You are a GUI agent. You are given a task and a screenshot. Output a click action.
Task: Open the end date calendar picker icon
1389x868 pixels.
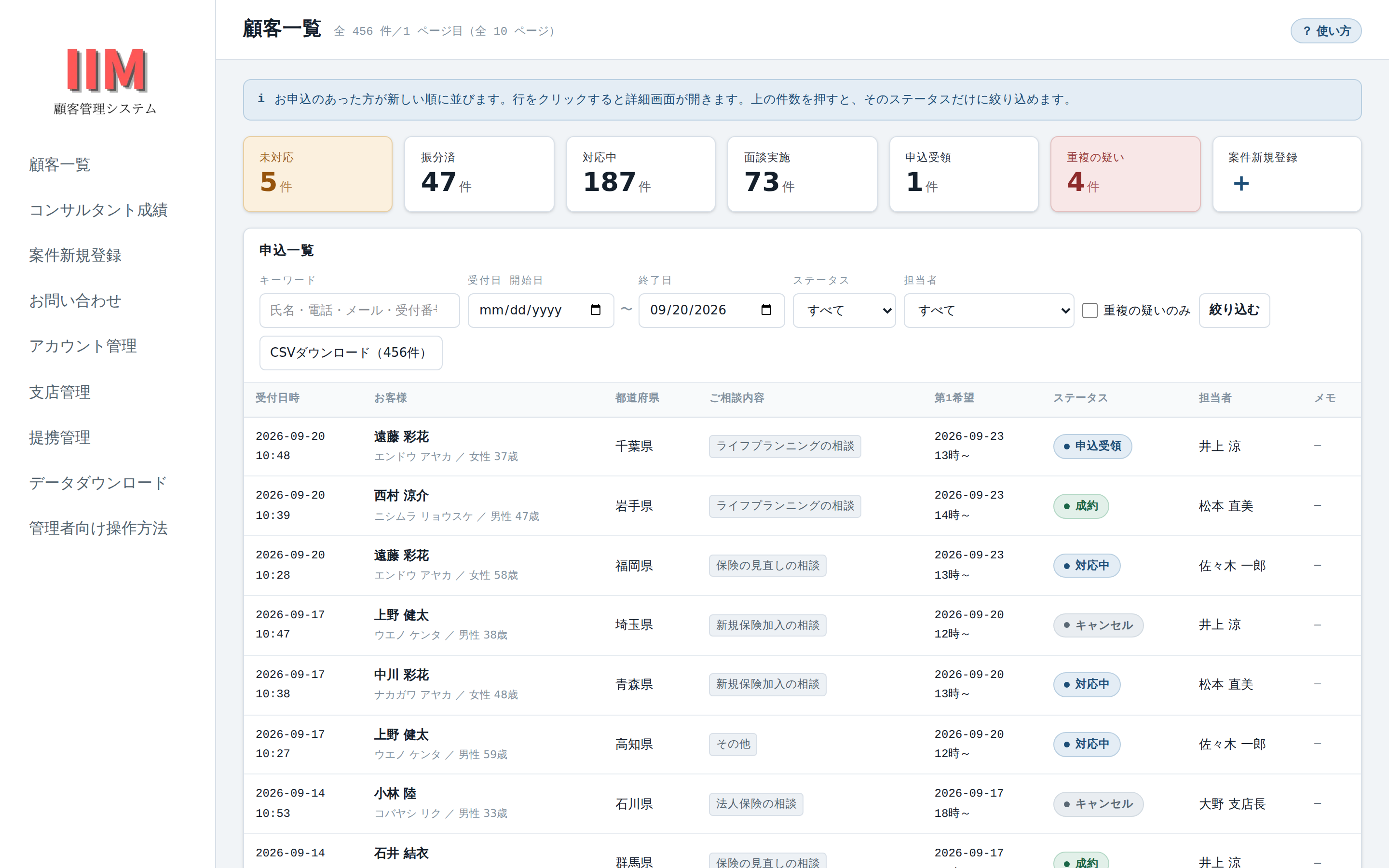pyautogui.click(x=766, y=310)
